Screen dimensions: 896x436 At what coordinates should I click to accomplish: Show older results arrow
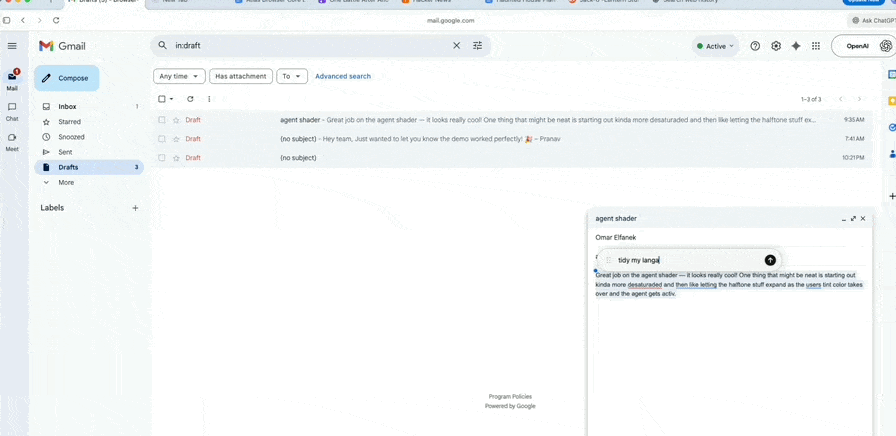[859, 99]
